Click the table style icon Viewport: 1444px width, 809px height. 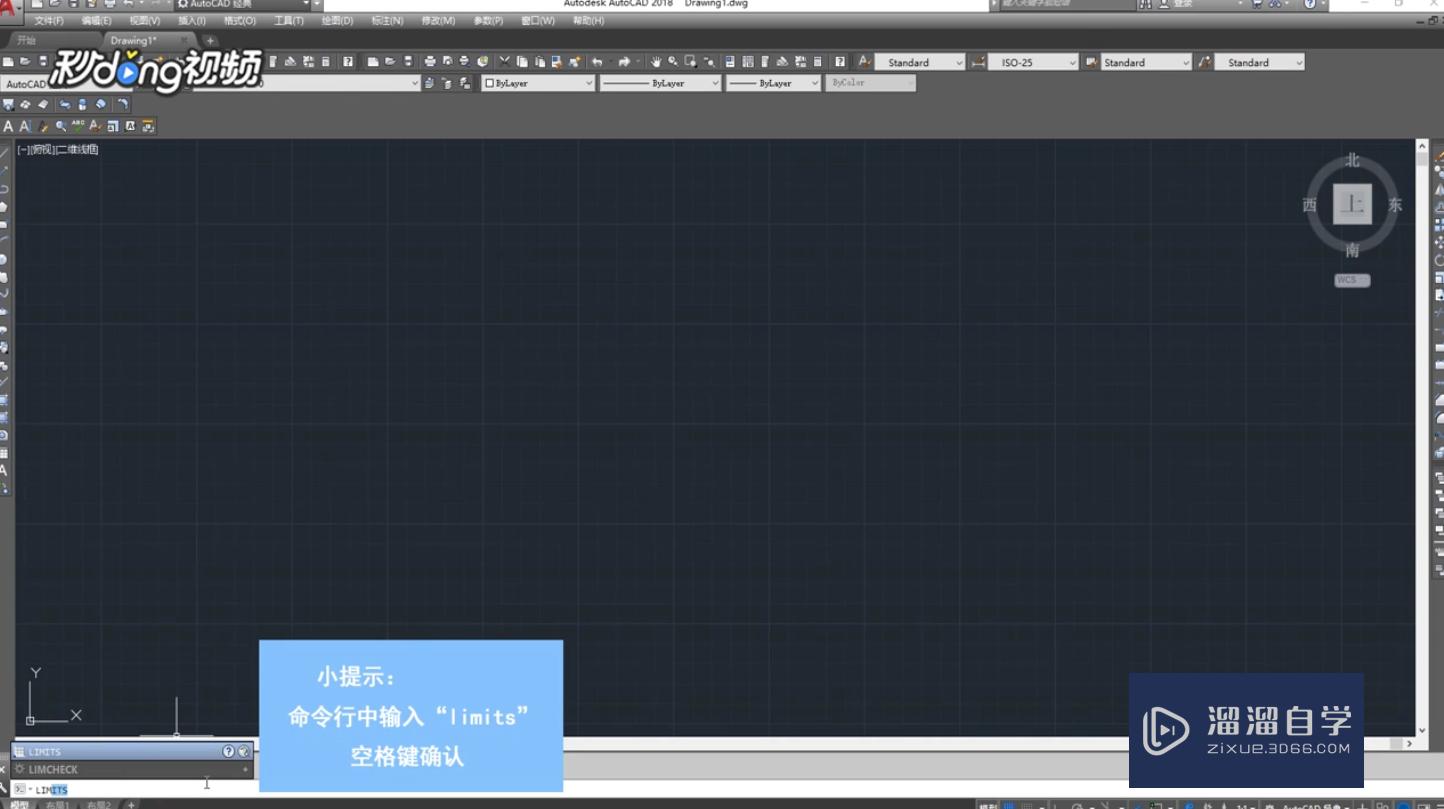pos(1090,62)
